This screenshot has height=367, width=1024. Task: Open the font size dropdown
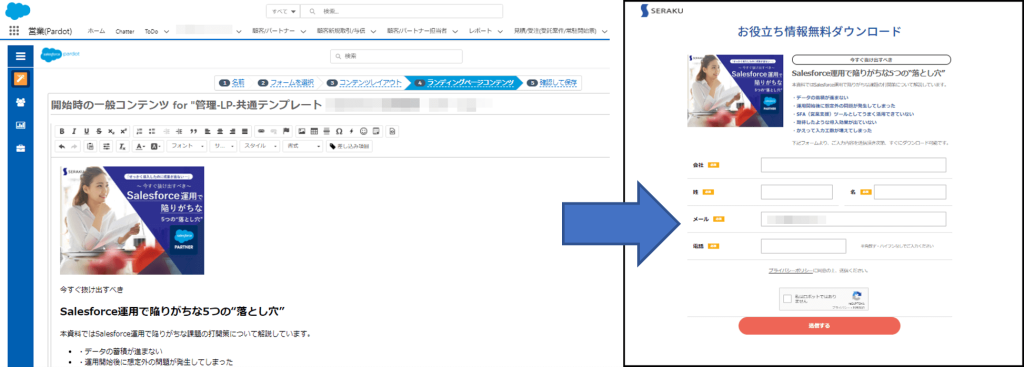(x=223, y=146)
